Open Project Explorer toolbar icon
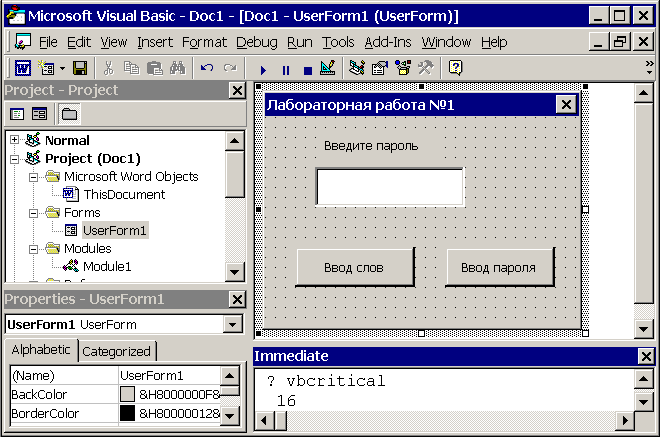Viewport: 660px width, 437px height. (357, 68)
